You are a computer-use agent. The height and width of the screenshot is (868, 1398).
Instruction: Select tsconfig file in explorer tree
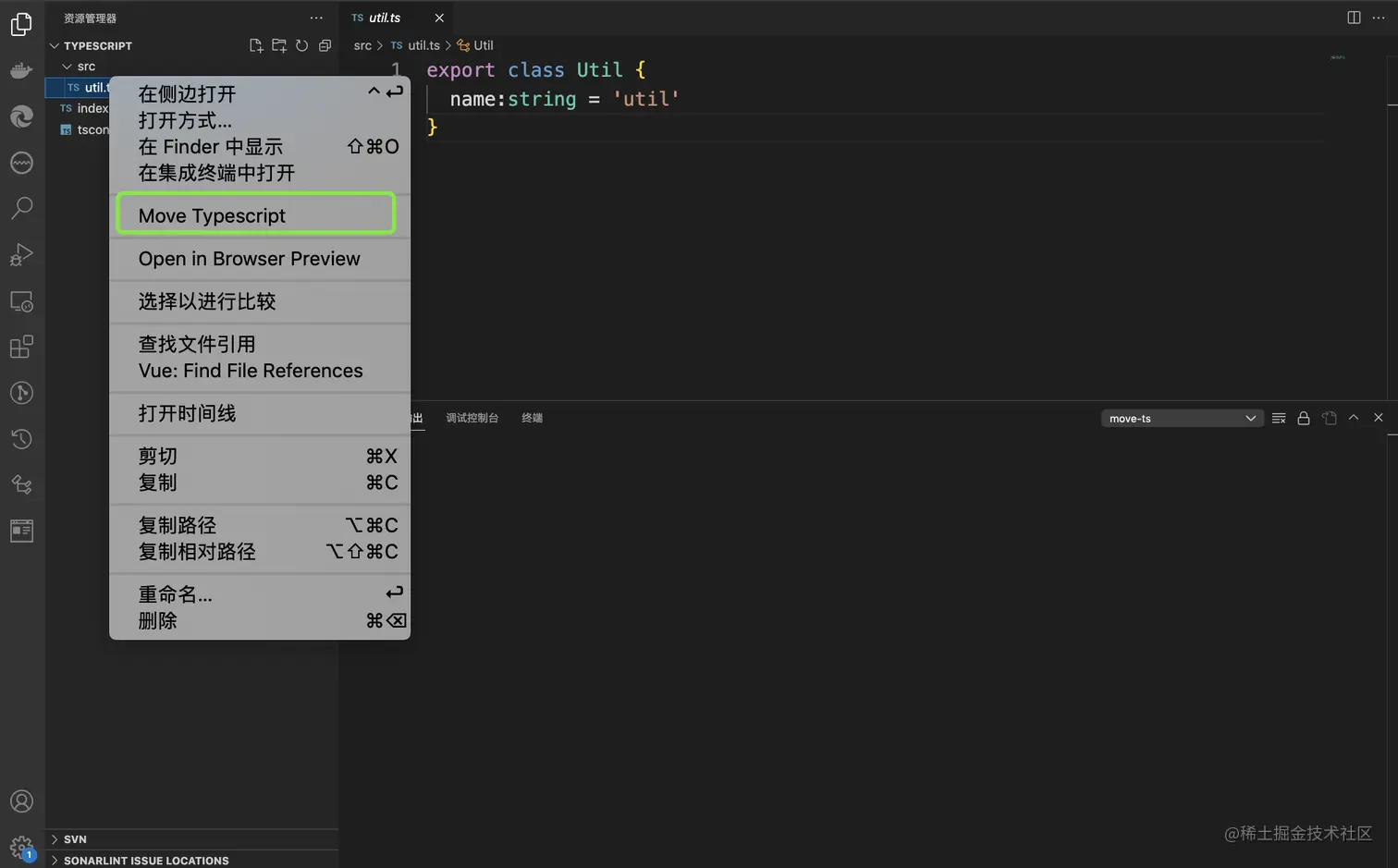coord(83,129)
